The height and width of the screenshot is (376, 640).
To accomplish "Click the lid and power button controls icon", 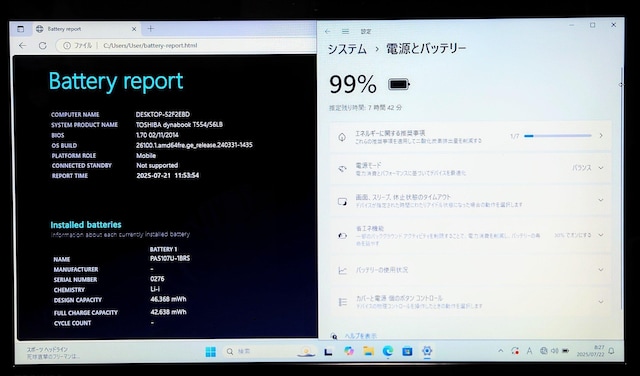I will click(342, 302).
